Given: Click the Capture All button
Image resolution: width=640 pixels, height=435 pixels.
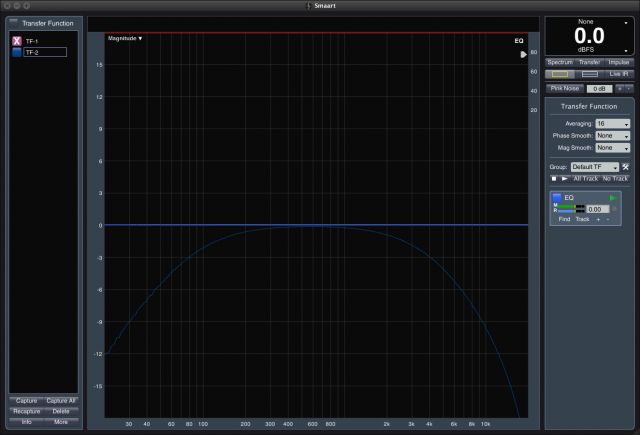Looking at the screenshot, I should pyautogui.click(x=61, y=400).
